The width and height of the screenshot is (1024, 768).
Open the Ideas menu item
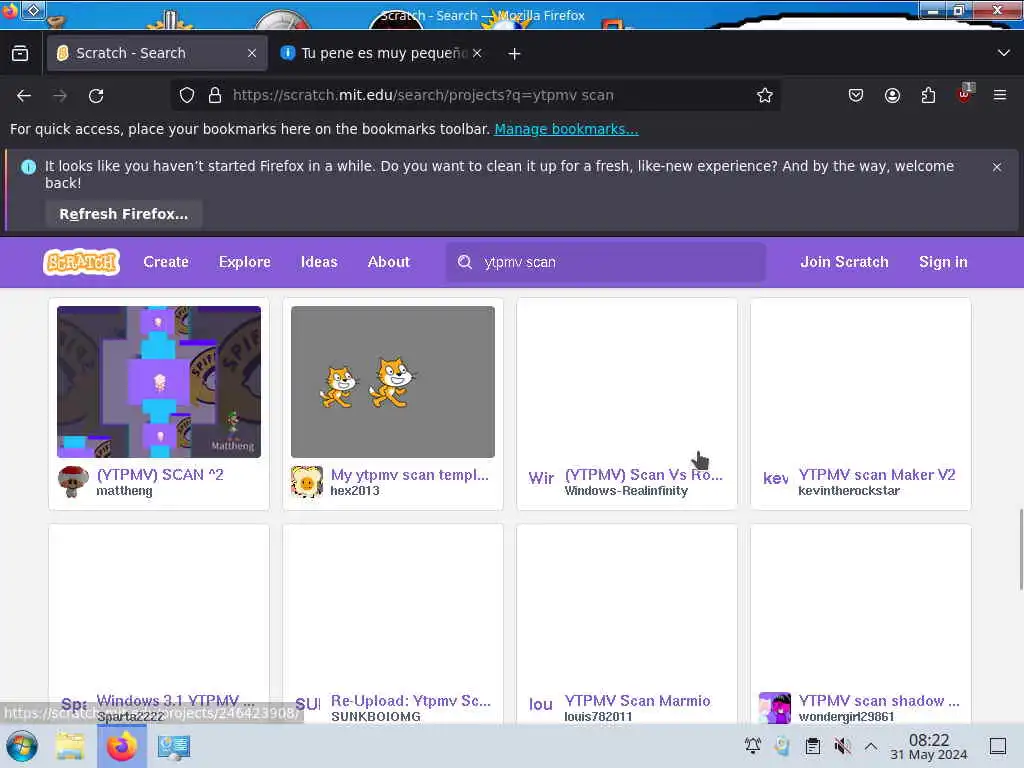319,262
